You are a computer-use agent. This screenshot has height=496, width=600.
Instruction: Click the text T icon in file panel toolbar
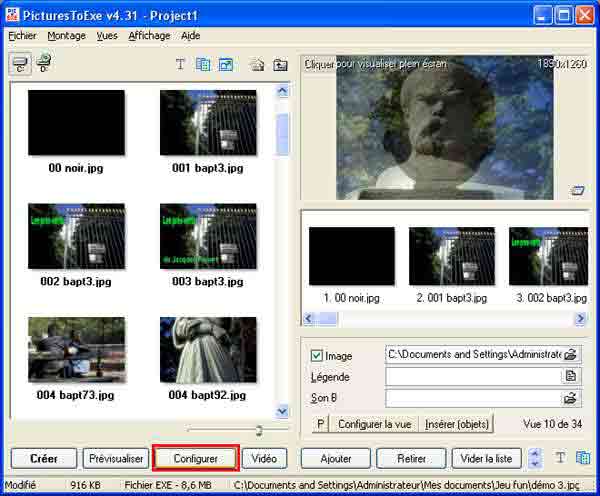click(180, 64)
